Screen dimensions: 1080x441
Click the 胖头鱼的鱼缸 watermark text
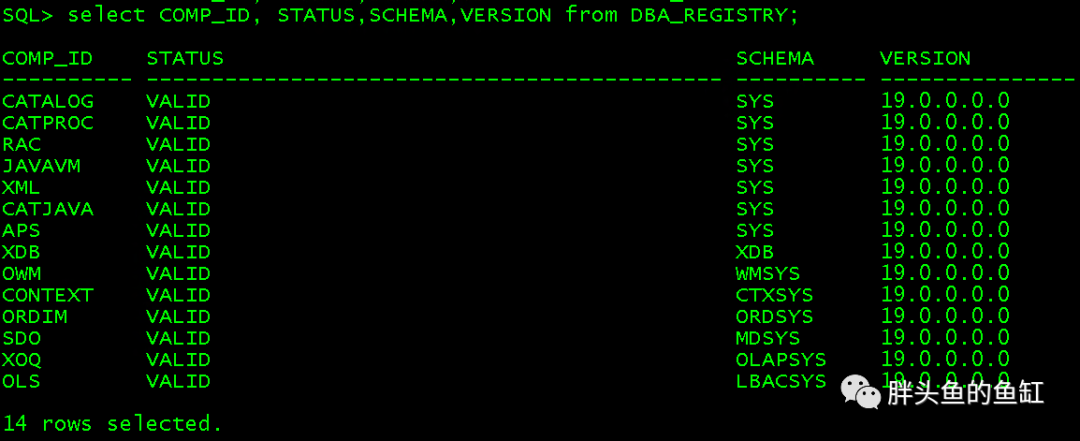966,393
